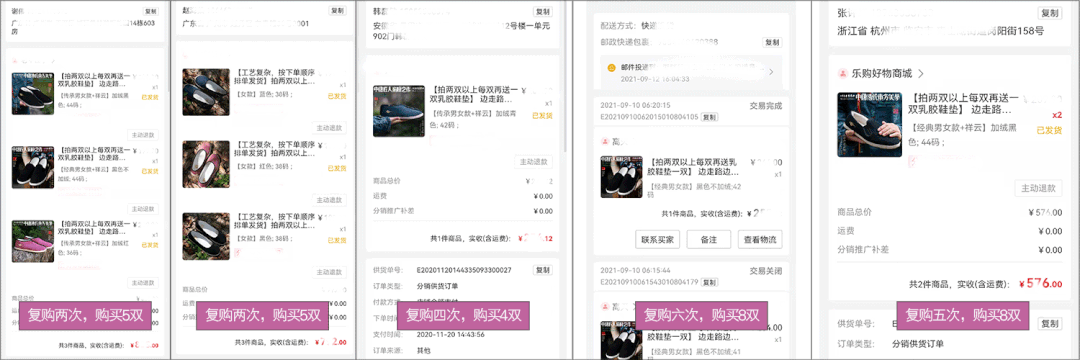Viewport: 1080px width, 360px height.
Task: Open the blue shoes product thumbnail (蓝色 38码)
Action: point(206,92)
